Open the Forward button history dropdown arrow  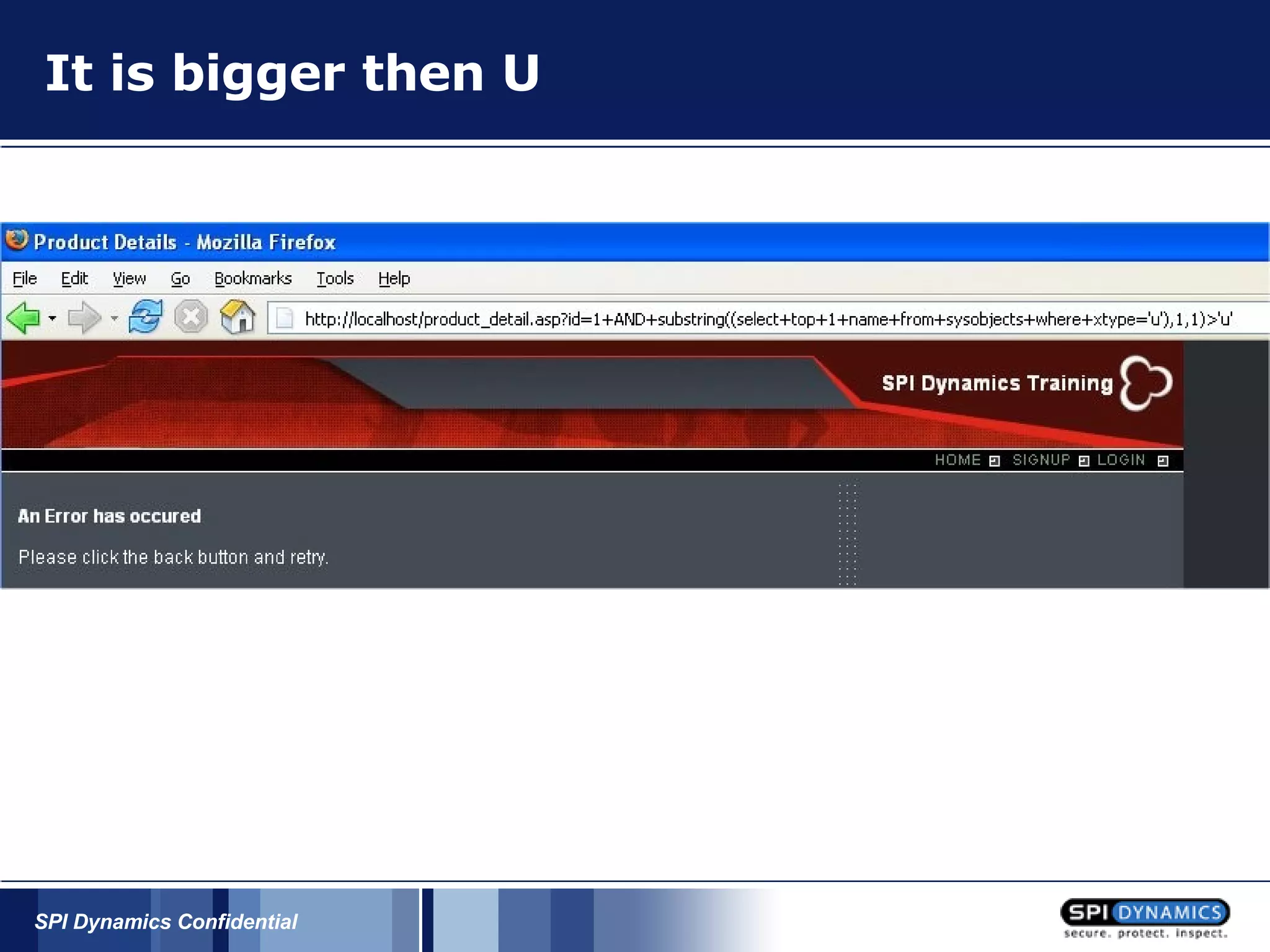[114, 319]
